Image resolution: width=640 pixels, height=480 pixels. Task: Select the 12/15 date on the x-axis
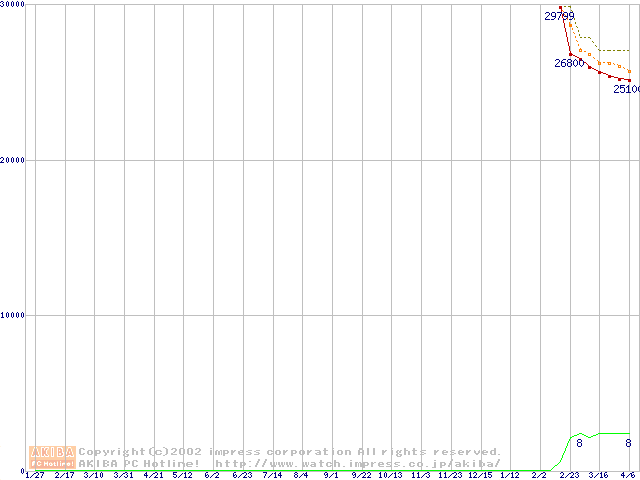tap(480, 475)
